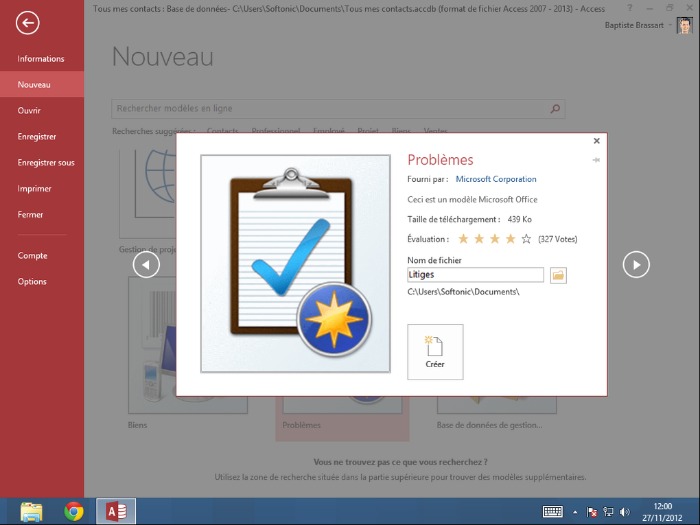Click the Access icon in the taskbar
The image size is (700, 525).
coord(116,512)
